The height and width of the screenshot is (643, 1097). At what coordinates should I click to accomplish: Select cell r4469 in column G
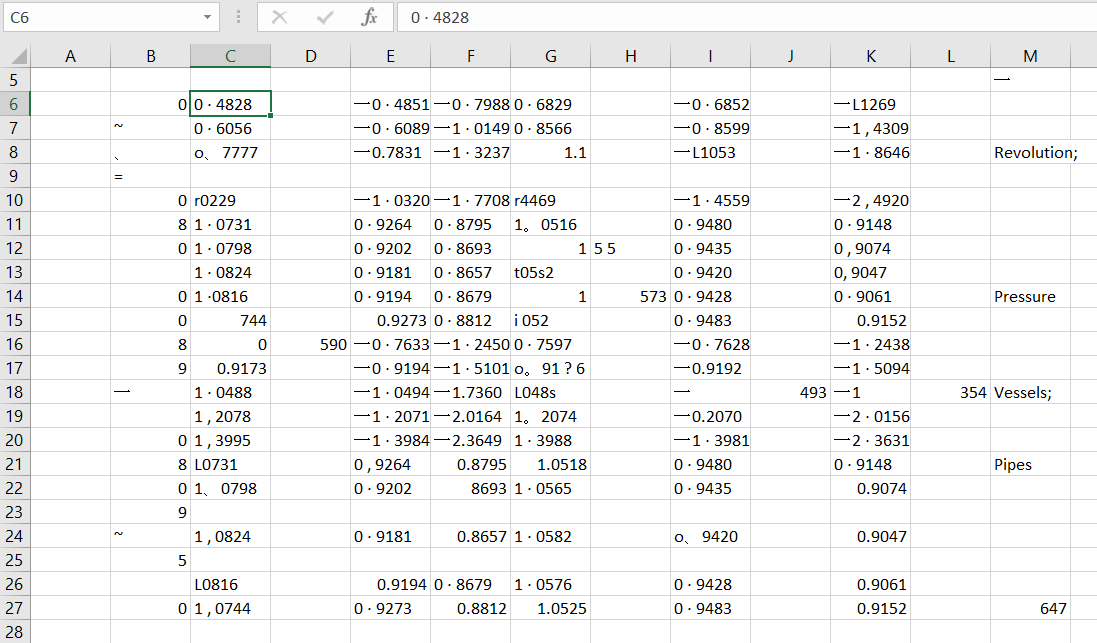tap(550, 201)
